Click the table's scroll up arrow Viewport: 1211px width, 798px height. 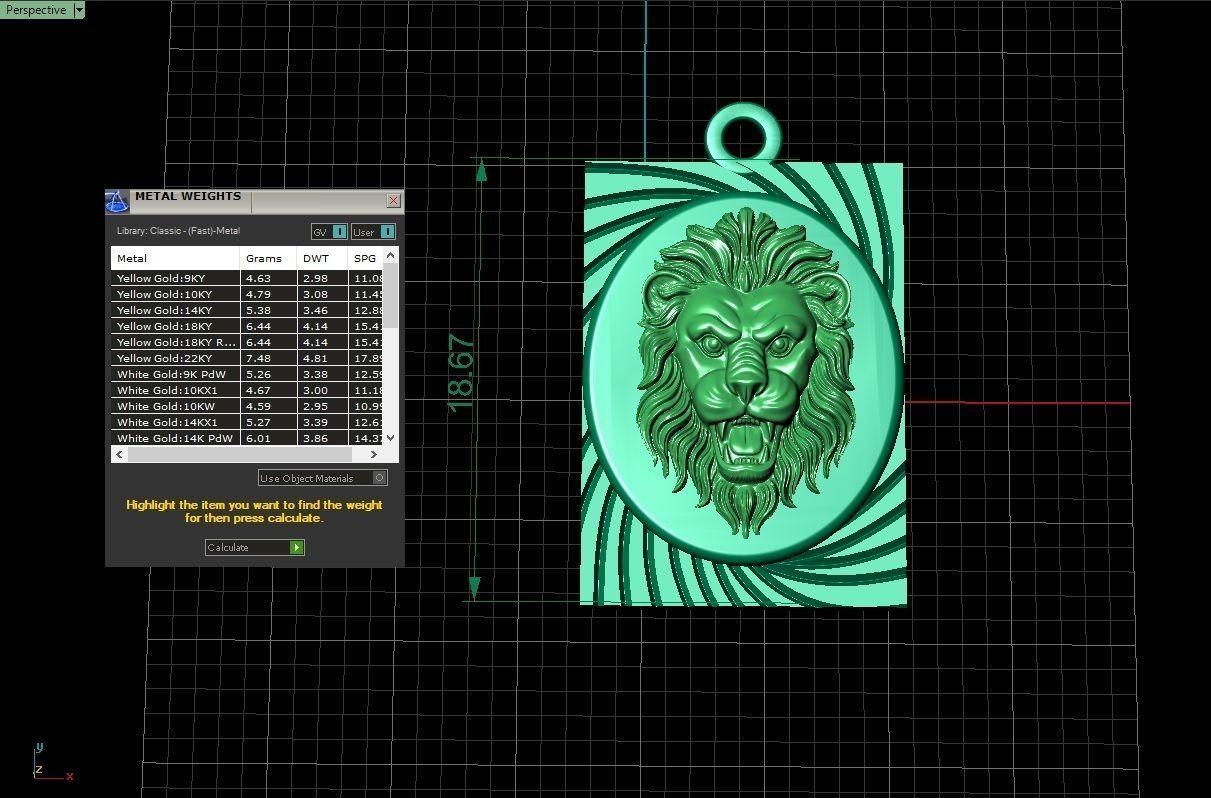pos(390,256)
